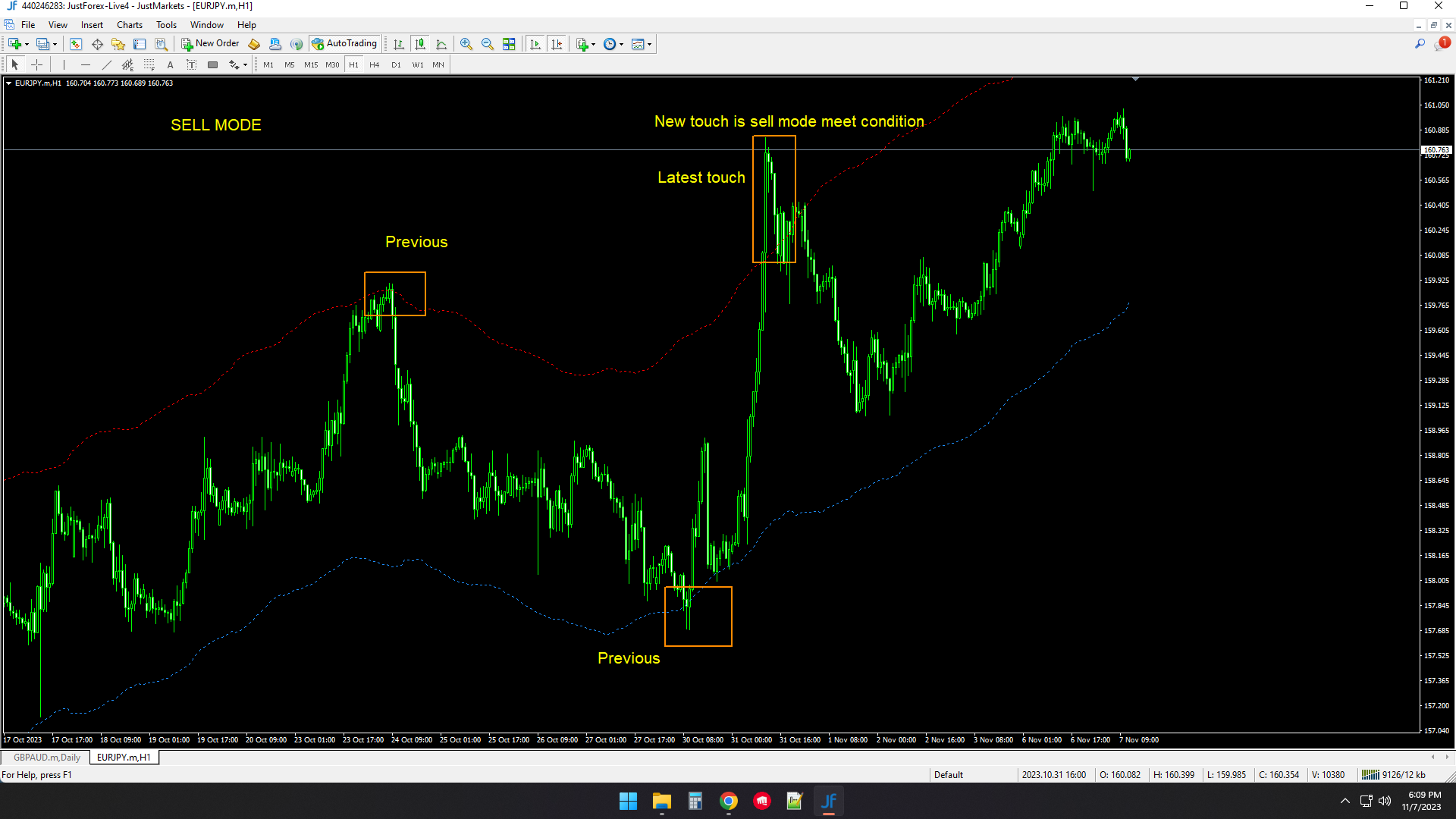Screen dimensions: 1456x819
Task: Show the Navigator panel star-folder icon
Action: click(x=118, y=44)
